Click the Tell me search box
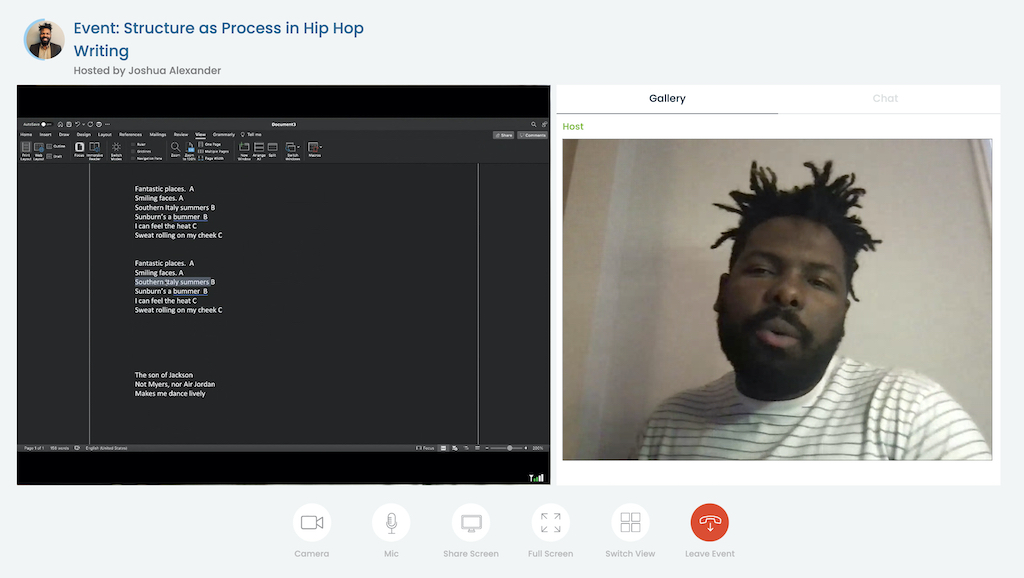Screen dimensions: 1024x578 point(252,135)
